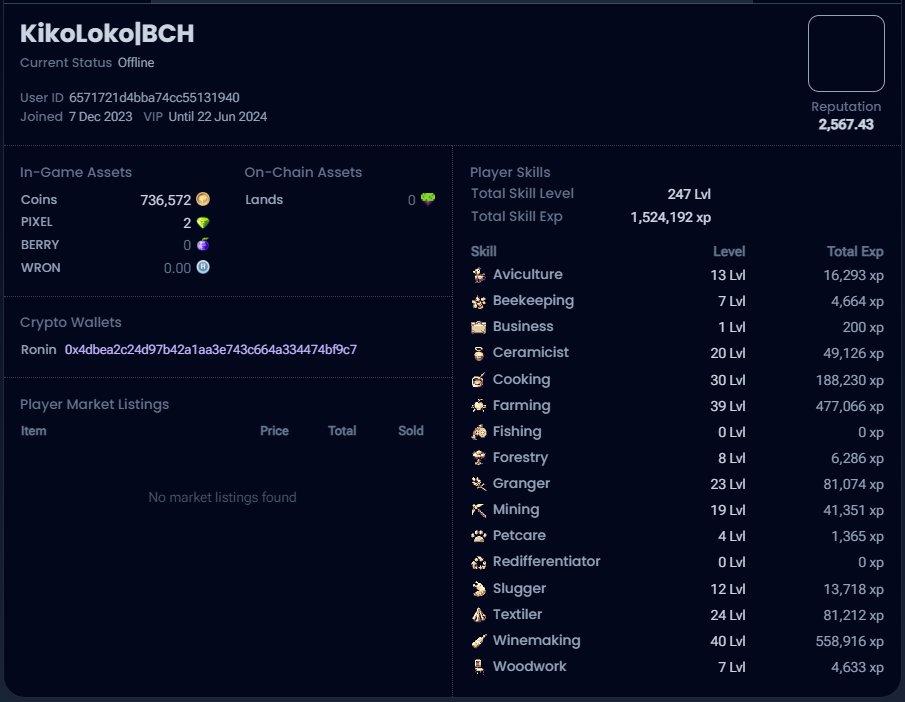905x702 pixels.
Task: Click the VIP date Until 22 Jun 2024
Action: (218, 117)
